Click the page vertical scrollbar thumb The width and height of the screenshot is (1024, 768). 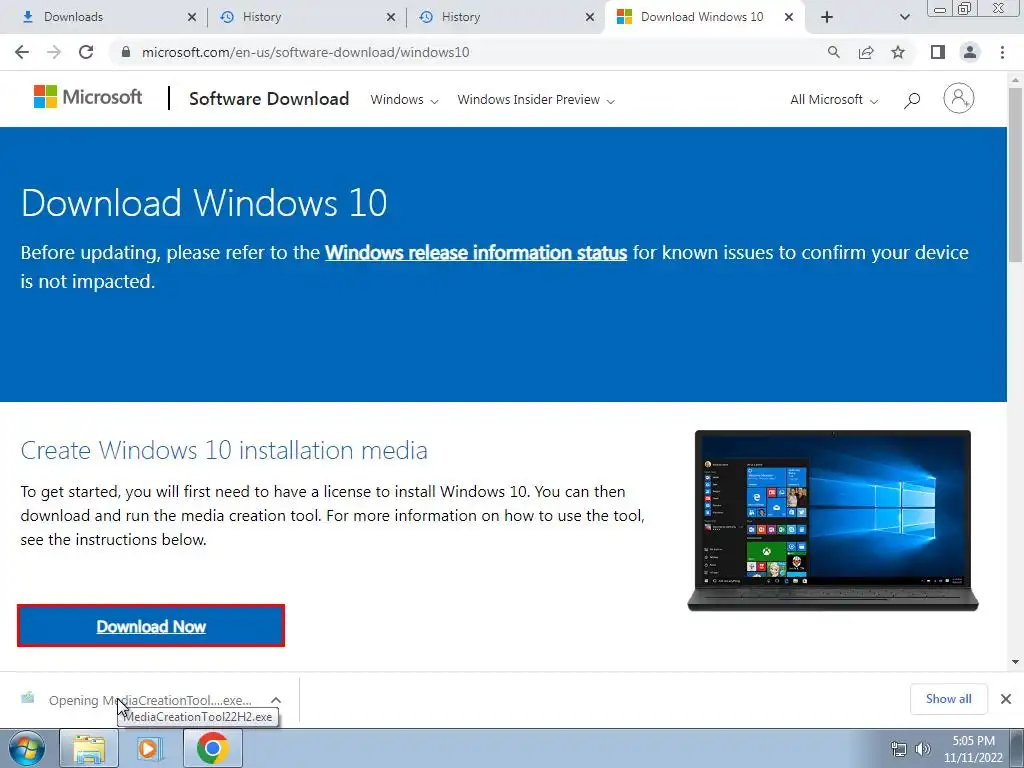tap(1015, 175)
